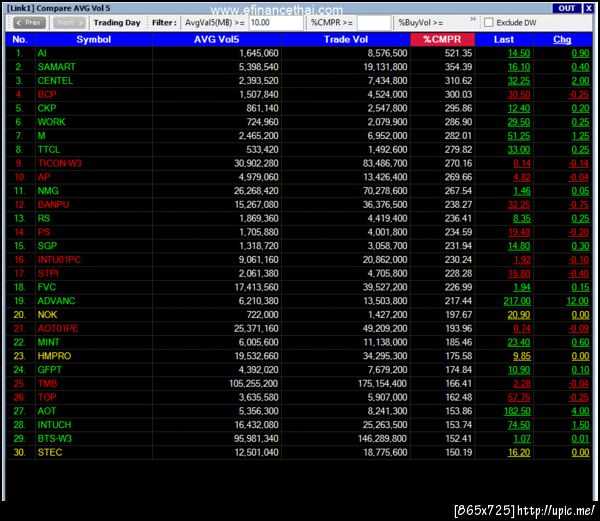The image size is (600, 521).
Task: Sort by the Trade Vol column header
Action: point(346,39)
